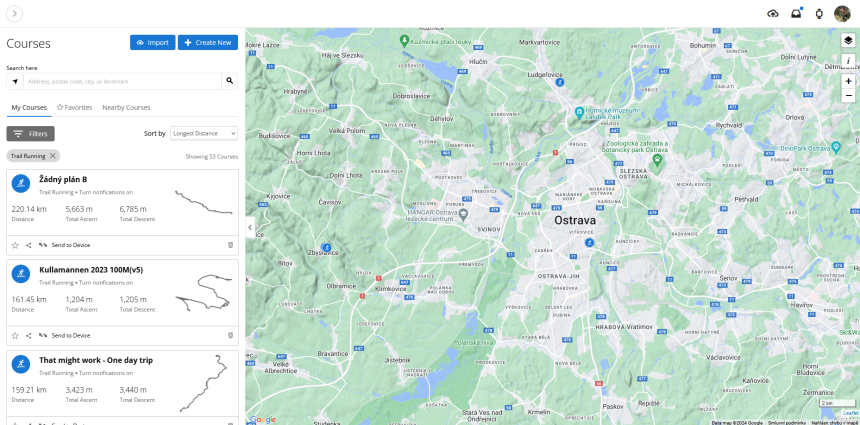Share the Kullamannen 2023 100M course

tap(28, 335)
